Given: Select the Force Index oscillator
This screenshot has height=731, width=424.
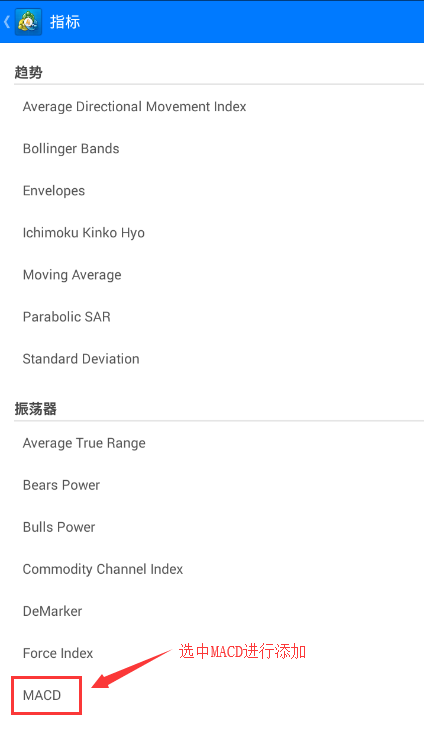Looking at the screenshot, I should pos(212,653).
